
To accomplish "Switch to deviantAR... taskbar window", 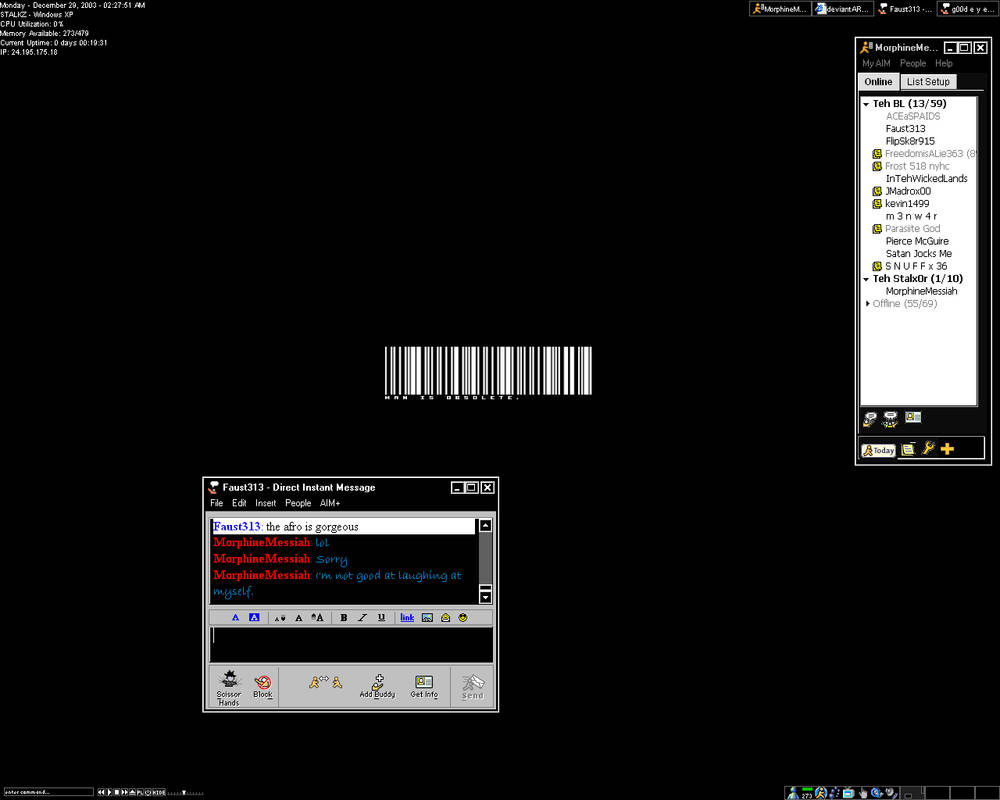I will click(x=842, y=9).
